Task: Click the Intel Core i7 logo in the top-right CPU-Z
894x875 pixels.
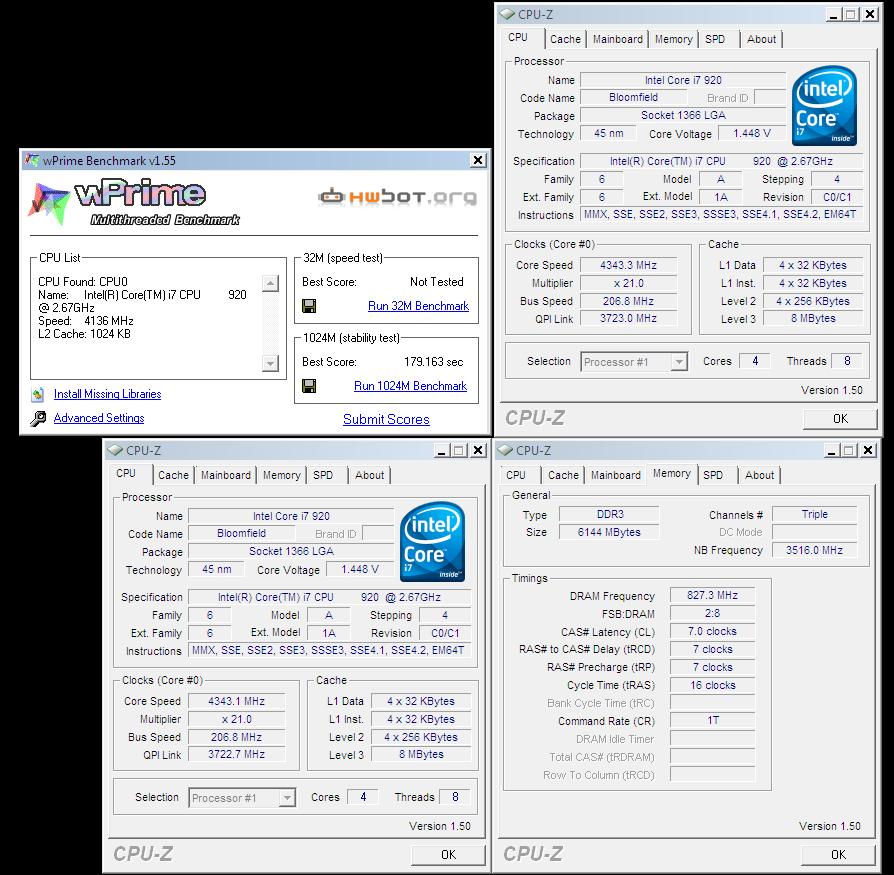Action: [824, 105]
